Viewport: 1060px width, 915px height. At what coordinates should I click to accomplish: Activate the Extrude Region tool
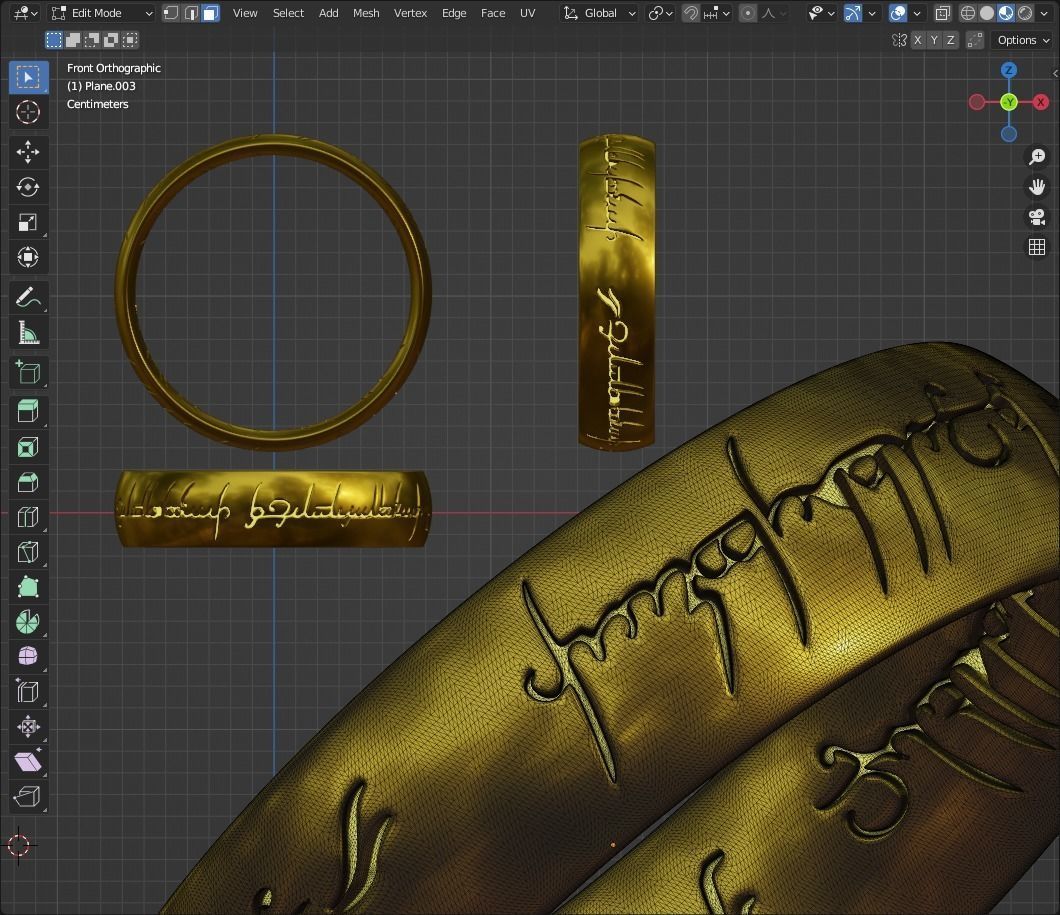click(x=28, y=411)
